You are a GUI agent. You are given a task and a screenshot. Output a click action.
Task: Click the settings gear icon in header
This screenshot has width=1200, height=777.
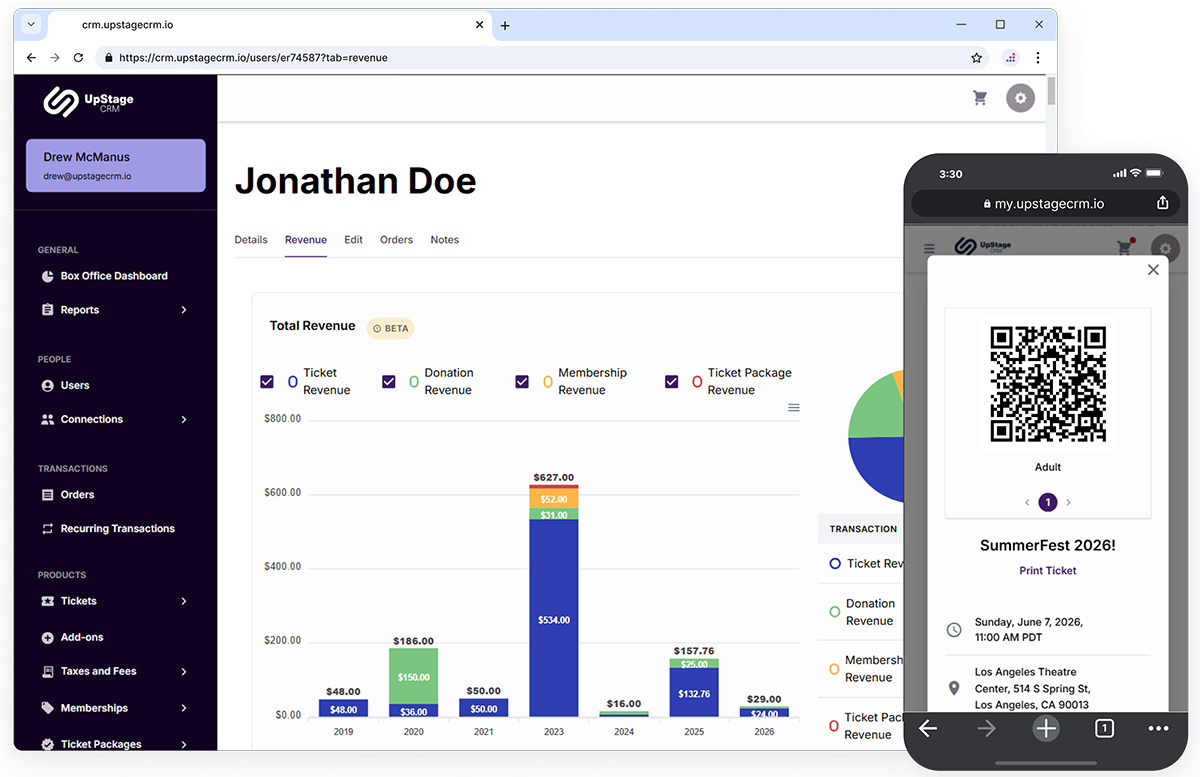(x=1020, y=98)
